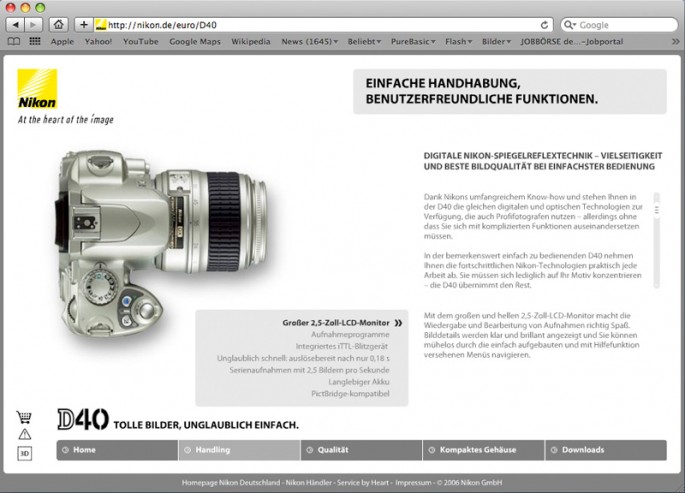The height and width of the screenshot is (493, 685).
Task: Open the Google Maps bookmark
Action: click(x=195, y=41)
